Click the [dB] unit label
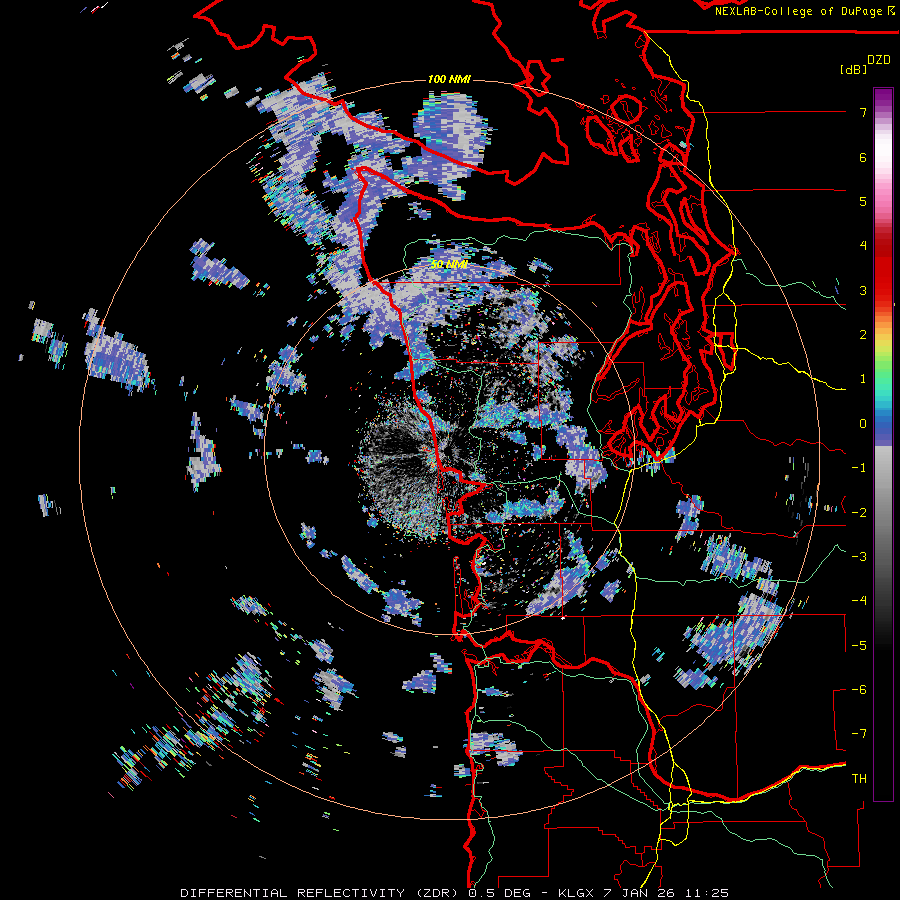Viewport: 900px width, 900px height. tap(853, 70)
